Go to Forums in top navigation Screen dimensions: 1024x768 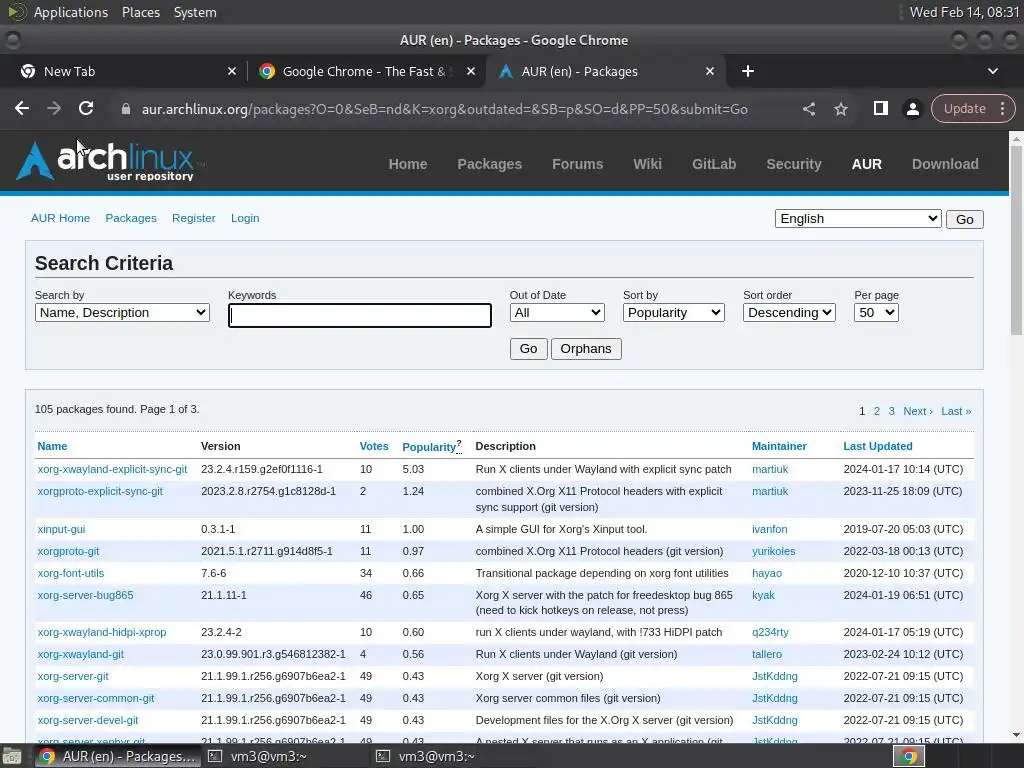[577, 164]
